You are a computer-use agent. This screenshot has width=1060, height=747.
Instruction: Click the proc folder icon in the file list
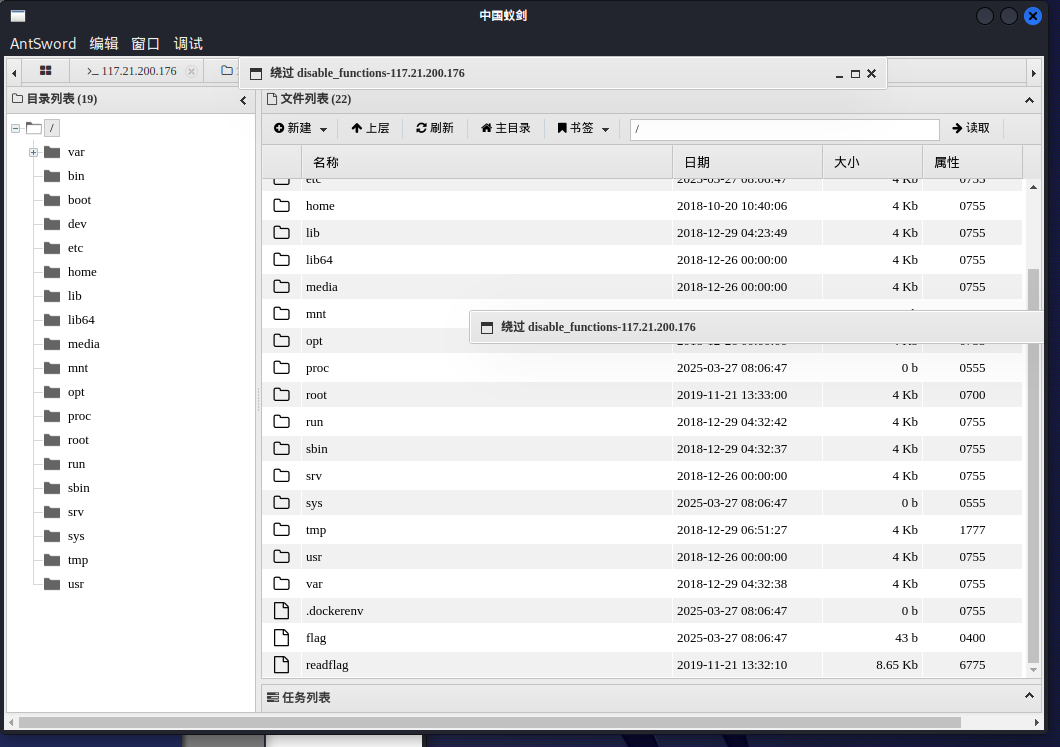[x=281, y=368]
